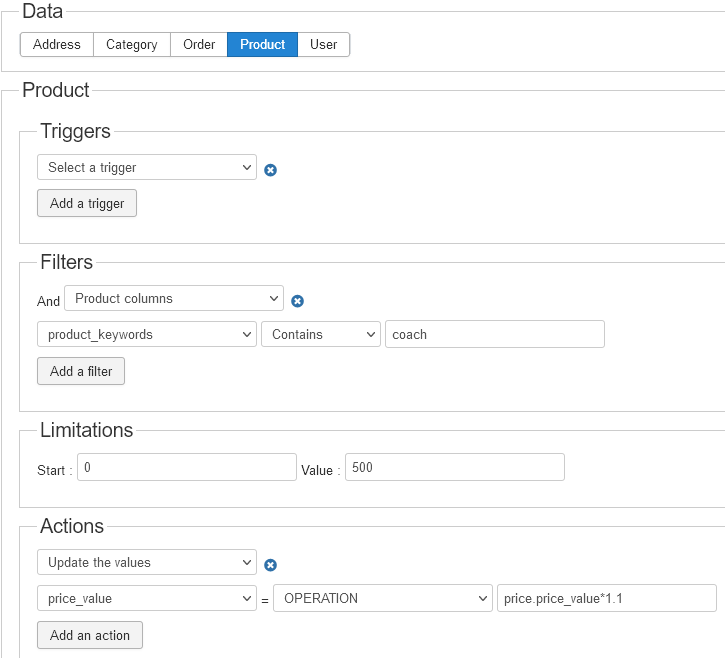Expand the Product columns filter type dropdown

173,298
